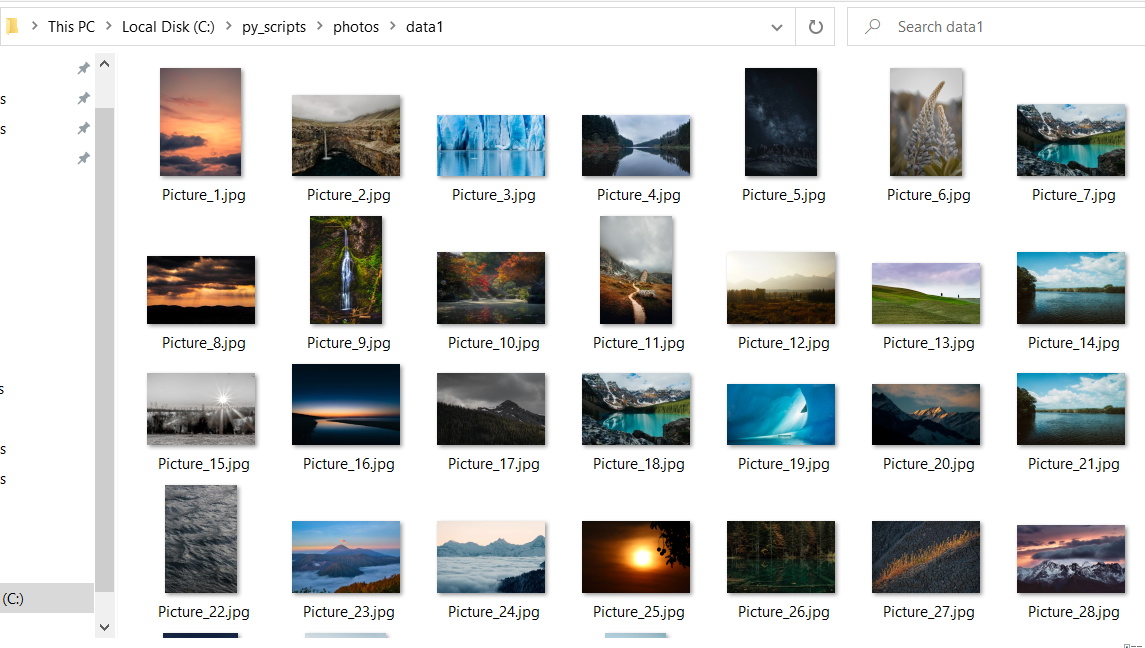The image size is (1145, 648).
Task: Select the Picture_19.jpg blue ice cave file
Action: (x=781, y=414)
